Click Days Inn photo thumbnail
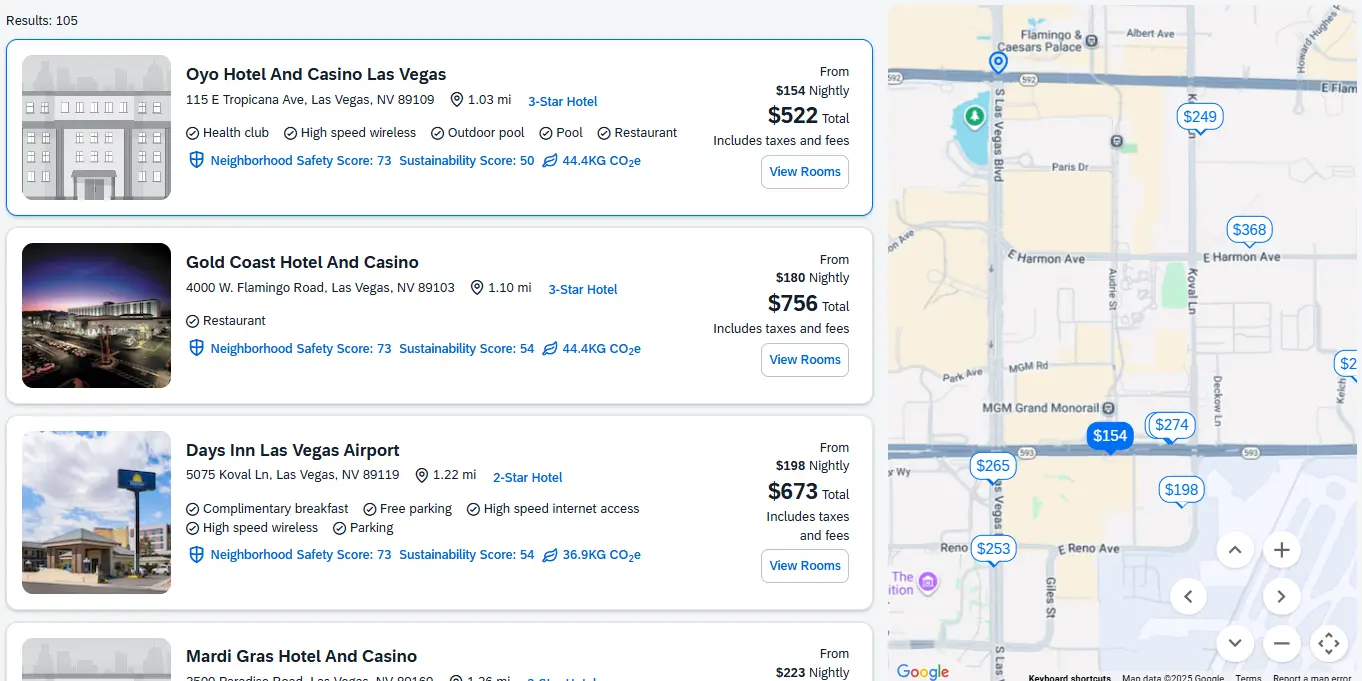The width and height of the screenshot is (1362, 681). tap(96, 512)
